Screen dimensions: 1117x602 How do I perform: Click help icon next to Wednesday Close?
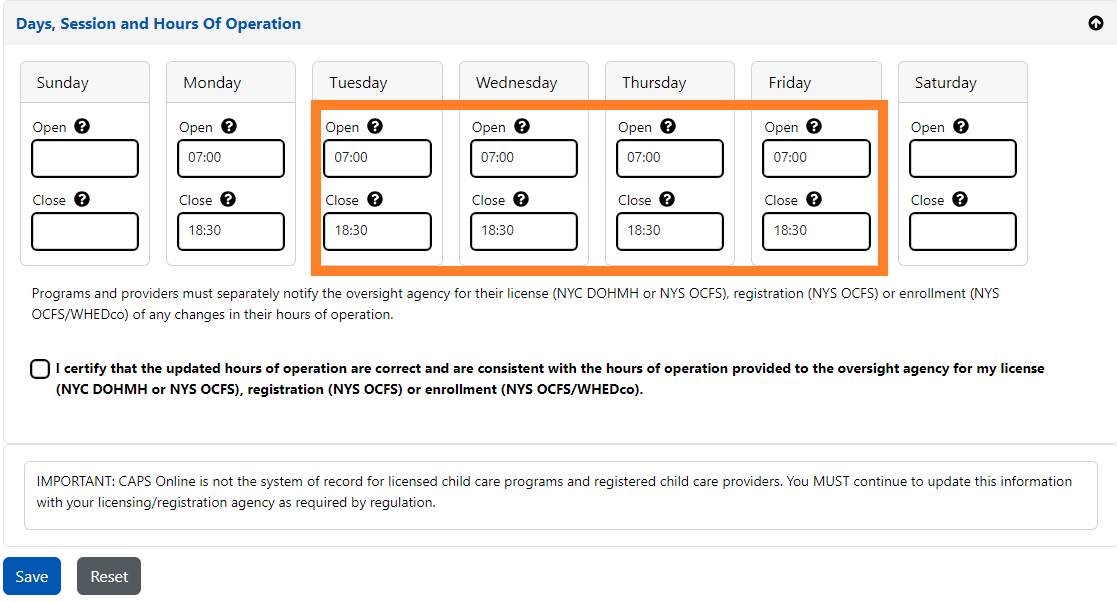[x=521, y=200]
